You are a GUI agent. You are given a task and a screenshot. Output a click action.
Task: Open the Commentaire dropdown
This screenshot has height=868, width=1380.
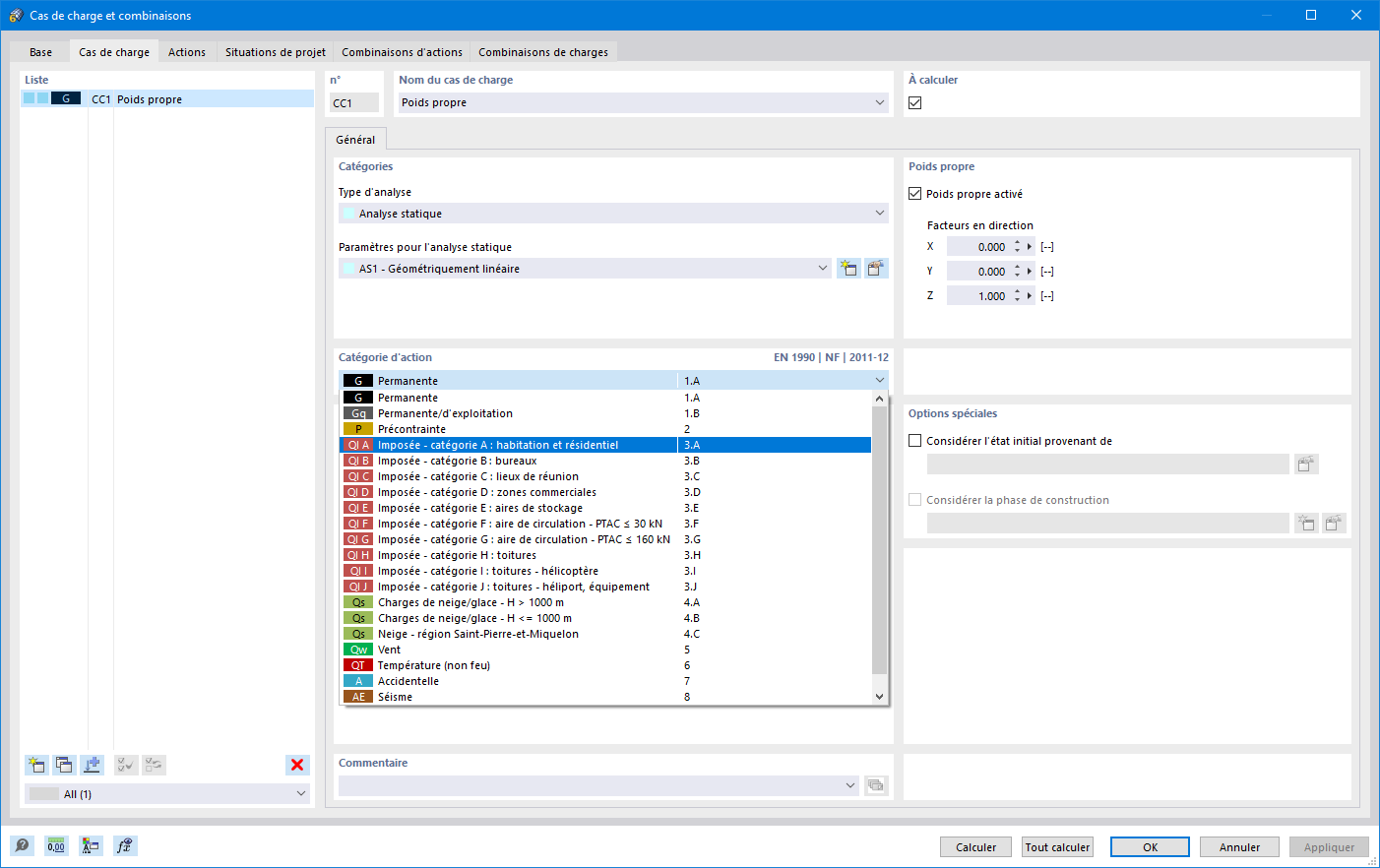coord(850,785)
